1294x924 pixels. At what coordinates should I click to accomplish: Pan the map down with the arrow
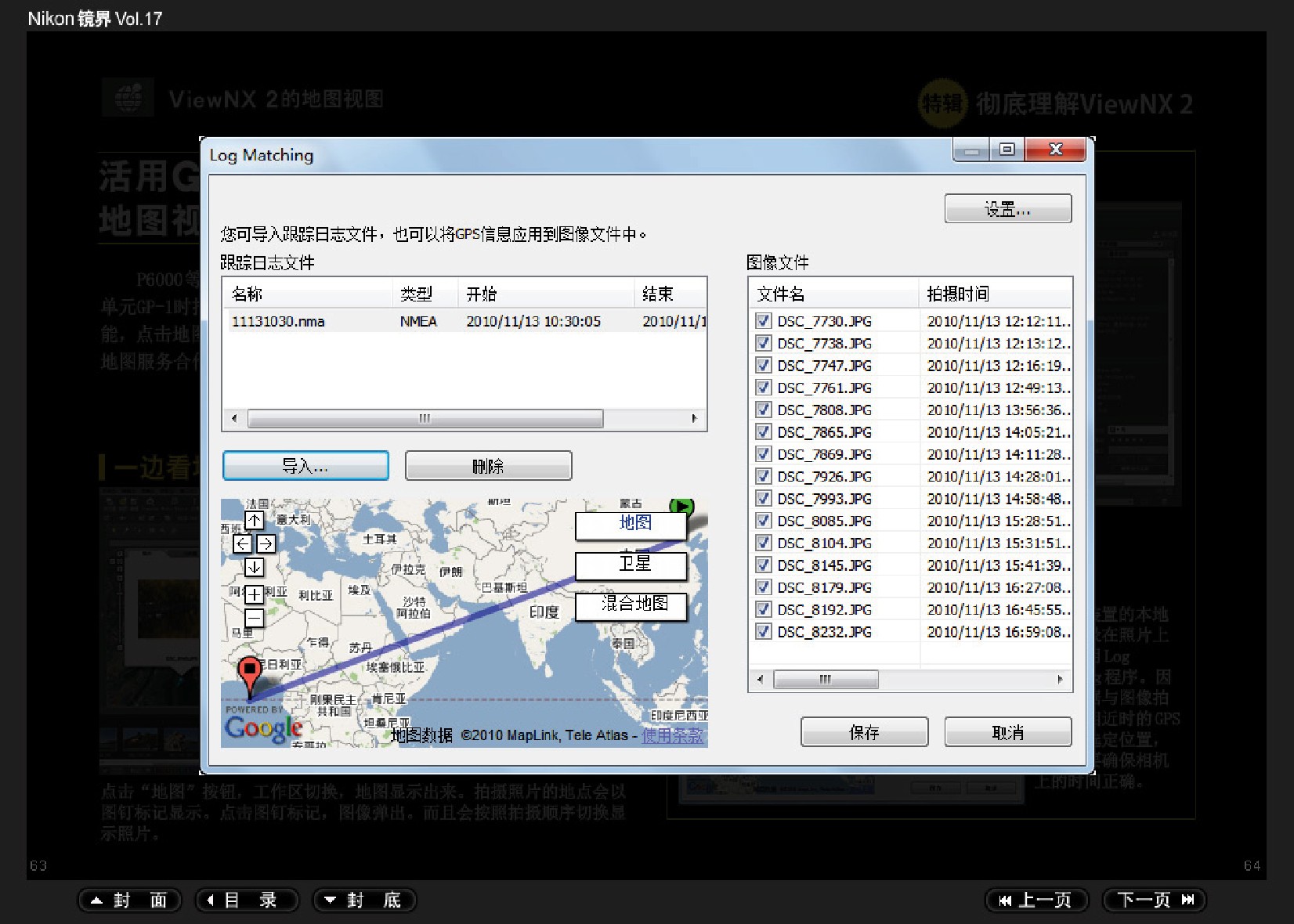pos(255,567)
